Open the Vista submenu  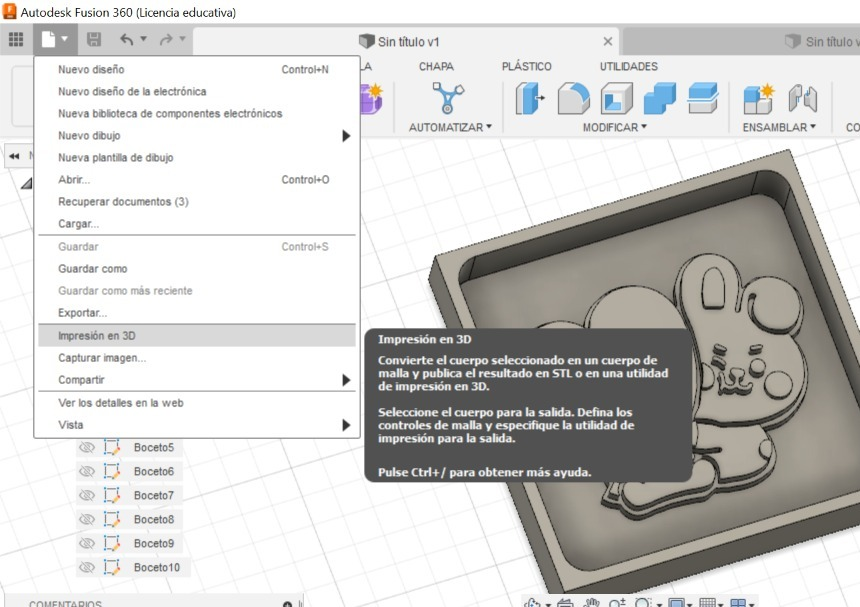[197, 424]
